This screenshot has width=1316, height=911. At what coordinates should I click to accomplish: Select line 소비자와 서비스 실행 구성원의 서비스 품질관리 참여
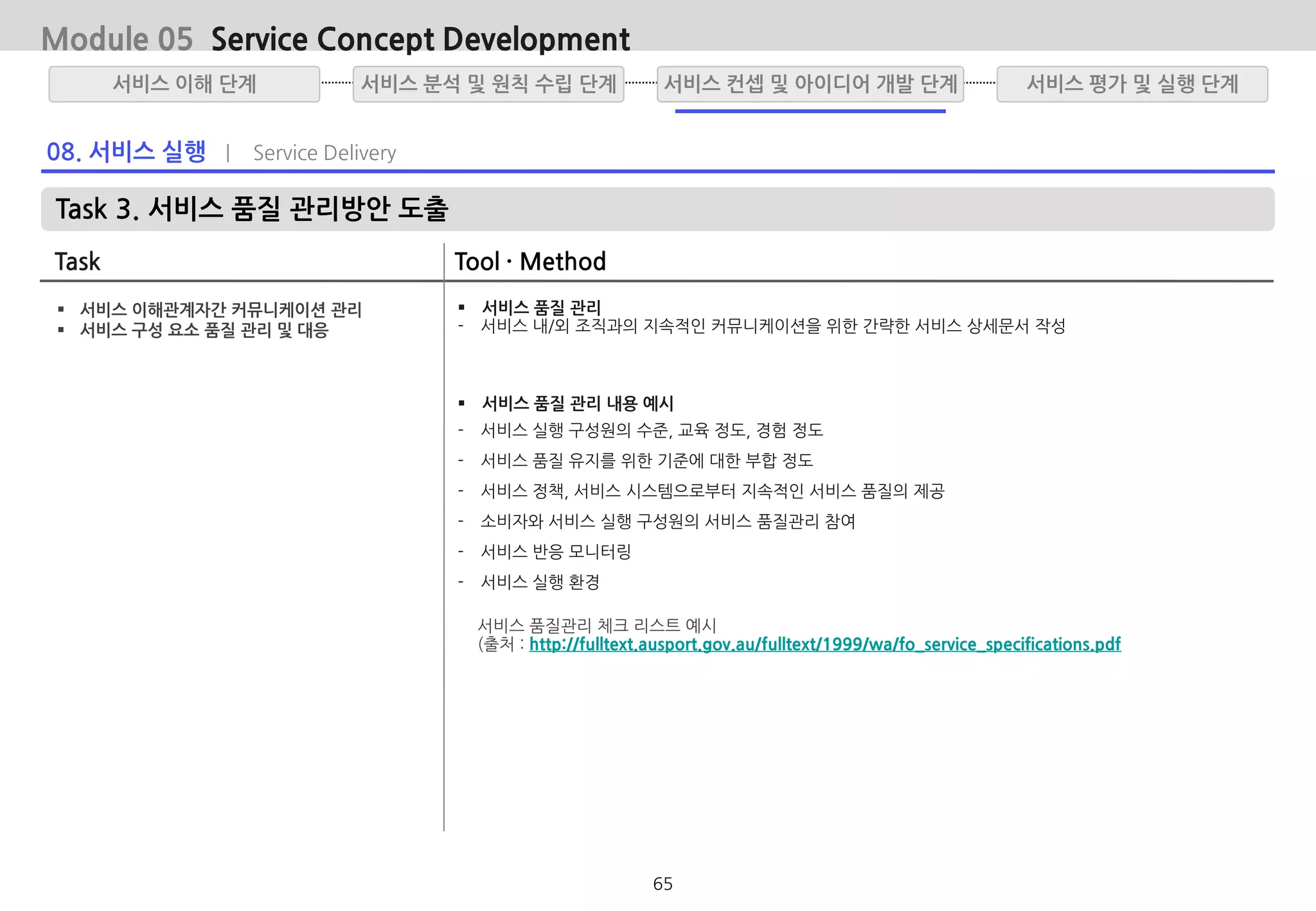point(668,521)
